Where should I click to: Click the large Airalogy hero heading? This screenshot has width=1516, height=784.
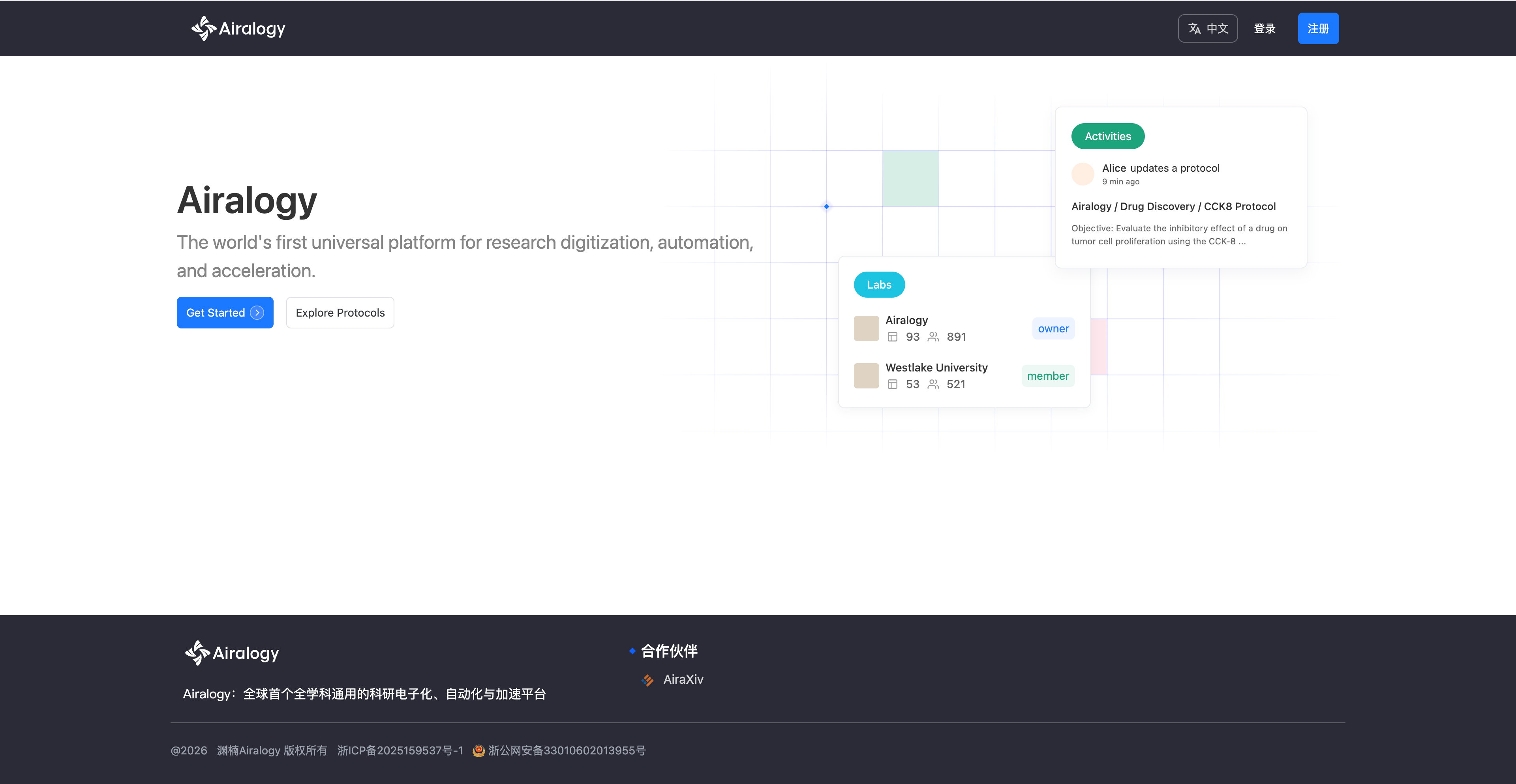pyautogui.click(x=247, y=200)
